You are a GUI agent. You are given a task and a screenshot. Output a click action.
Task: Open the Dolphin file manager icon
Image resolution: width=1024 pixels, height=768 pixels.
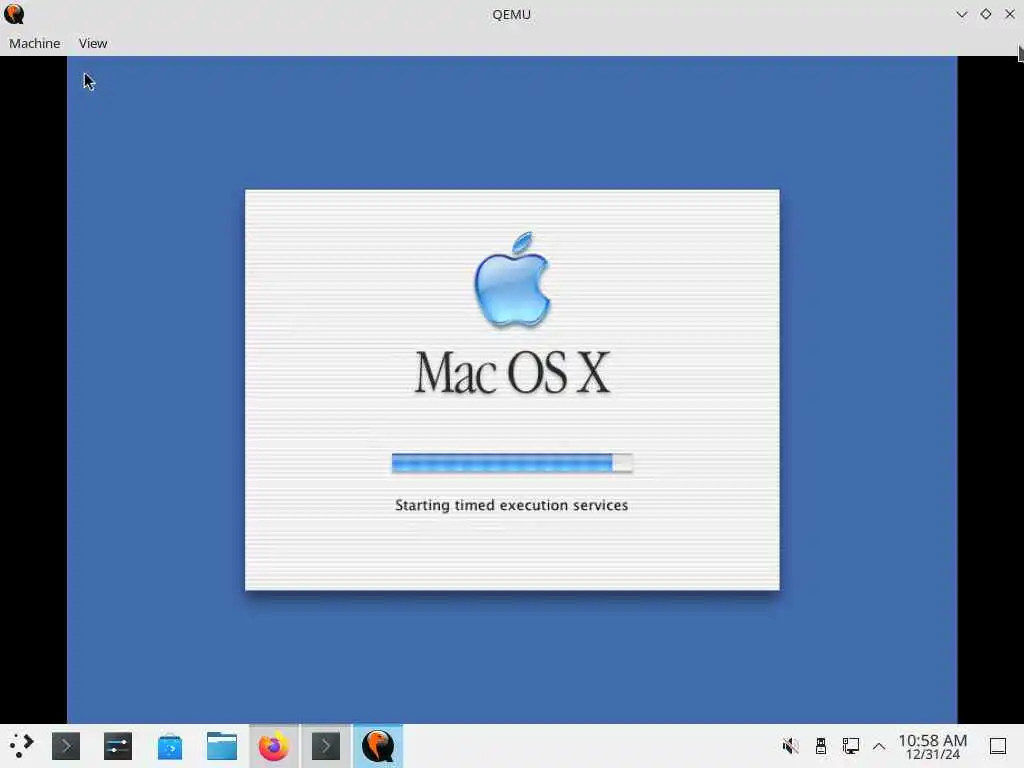coord(222,746)
